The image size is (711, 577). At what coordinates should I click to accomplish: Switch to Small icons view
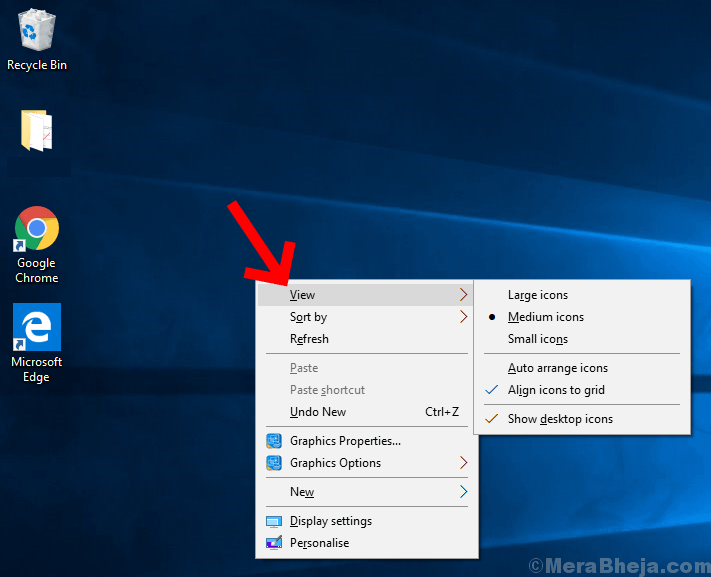point(582,339)
